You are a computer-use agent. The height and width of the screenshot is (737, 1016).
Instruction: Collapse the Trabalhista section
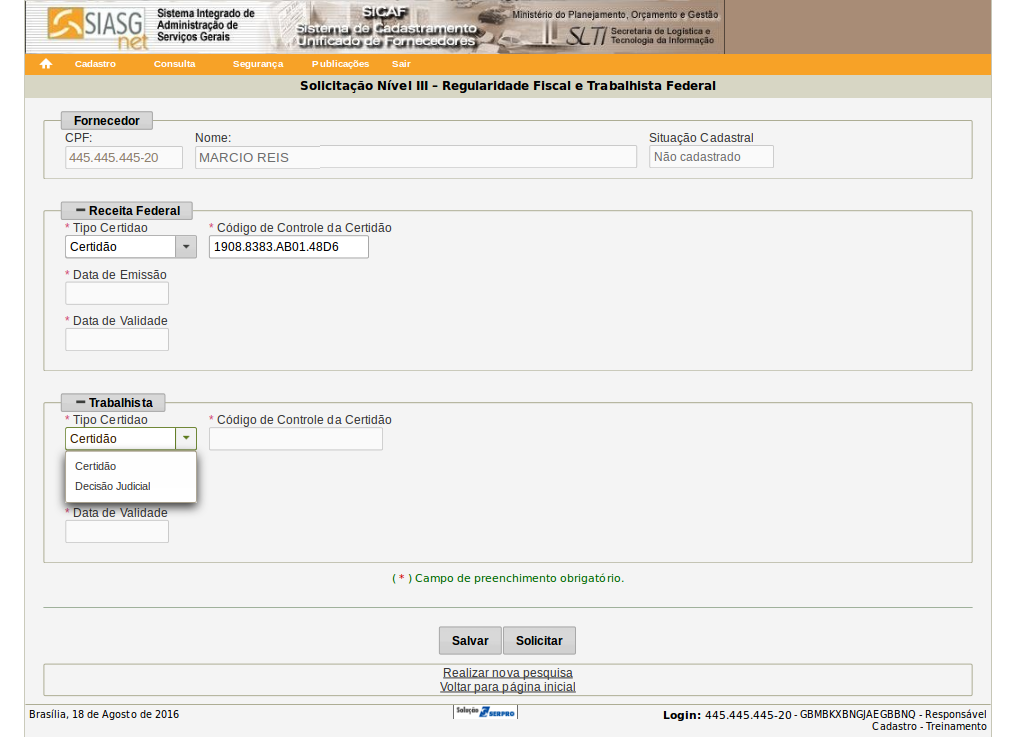pyautogui.click(x=113, y=403)
